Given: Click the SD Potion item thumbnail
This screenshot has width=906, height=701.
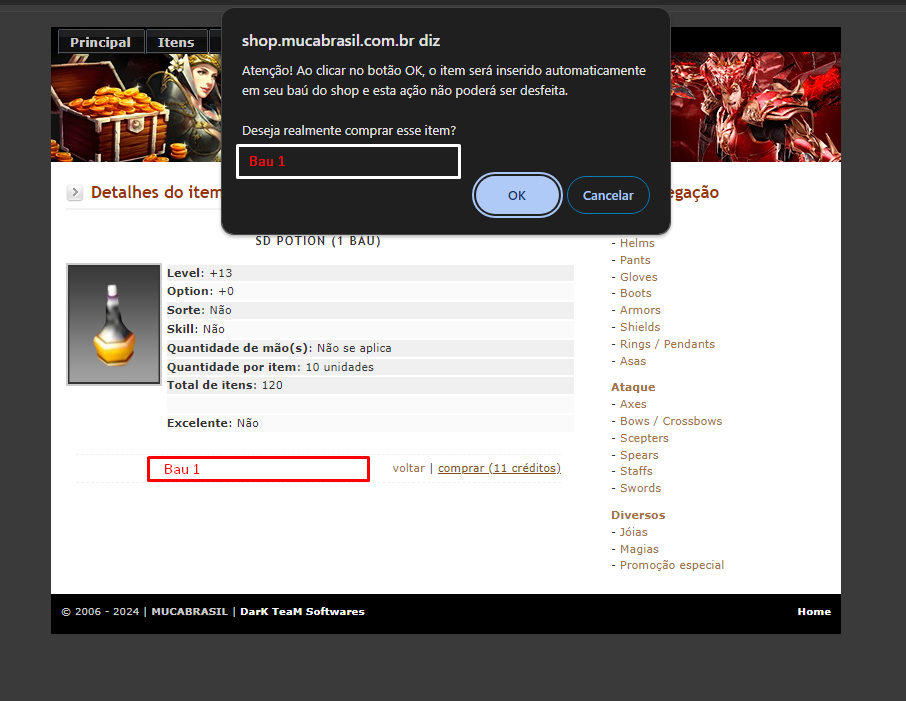Looking at the screenshot, I should (114, 324).
